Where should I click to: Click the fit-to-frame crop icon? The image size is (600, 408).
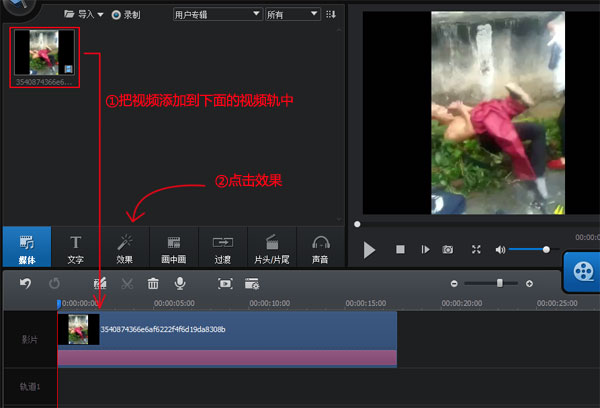click(x=225, y=284)
